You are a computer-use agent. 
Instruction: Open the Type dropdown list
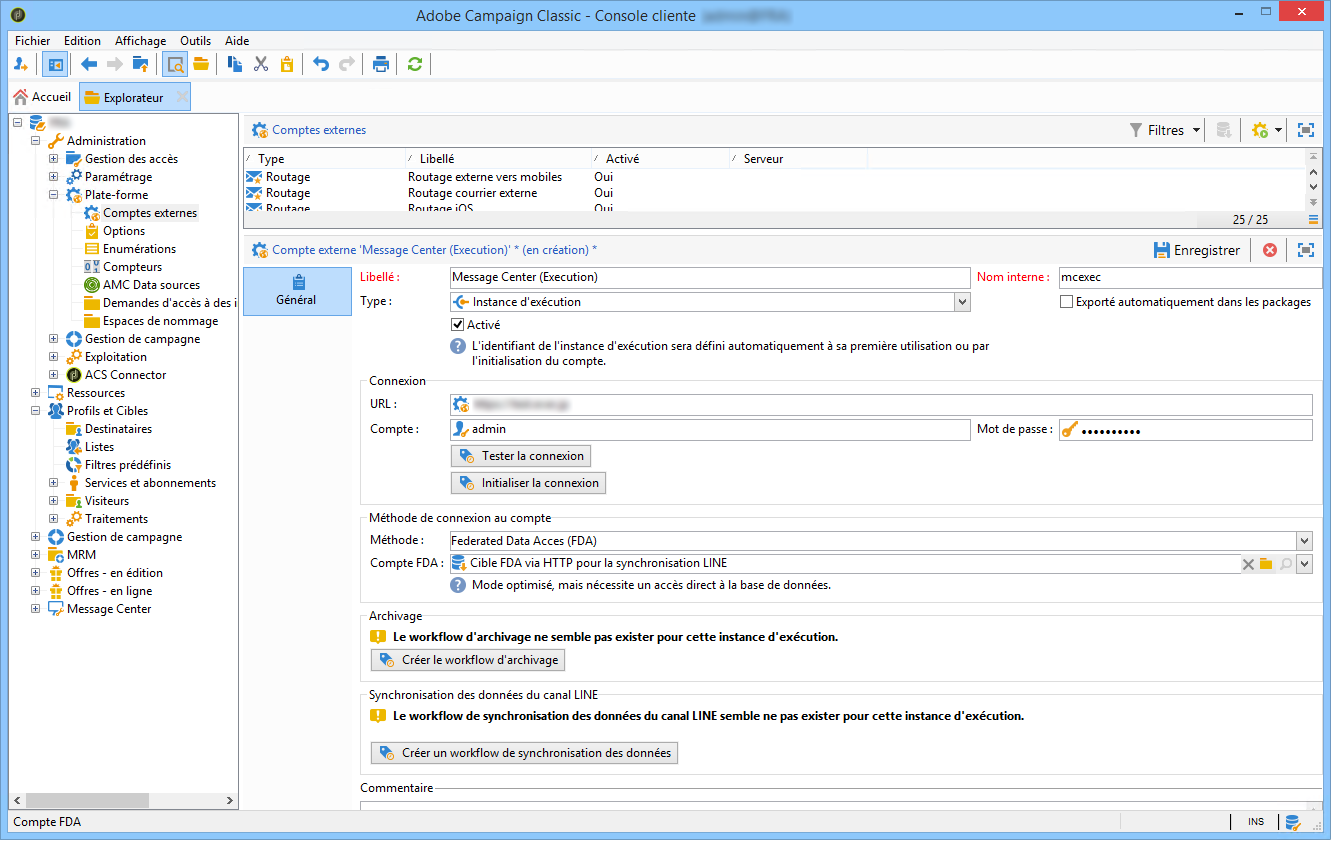tap(962, 302)
